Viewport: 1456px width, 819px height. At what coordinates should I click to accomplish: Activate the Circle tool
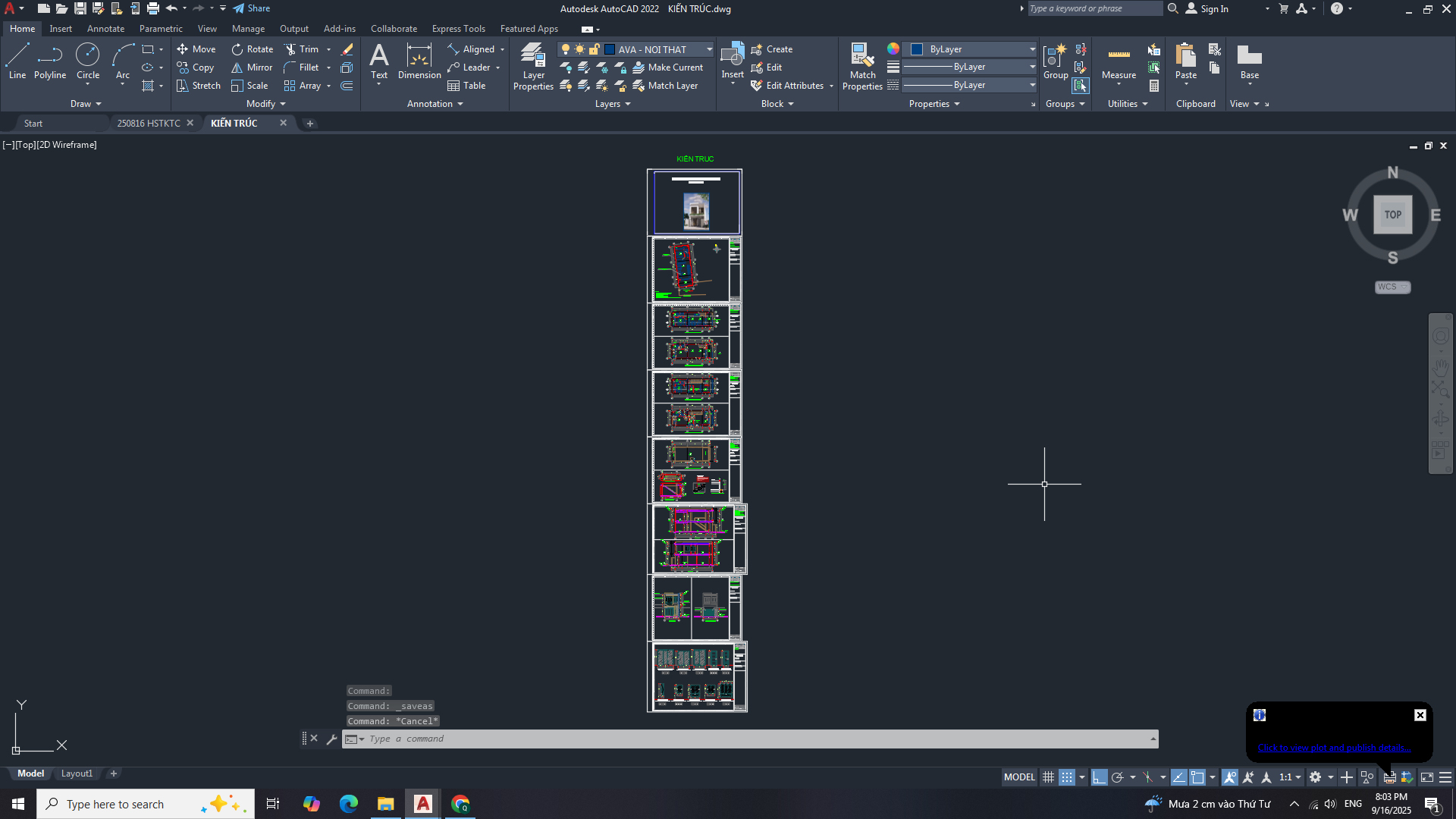(x=88, y=61)
